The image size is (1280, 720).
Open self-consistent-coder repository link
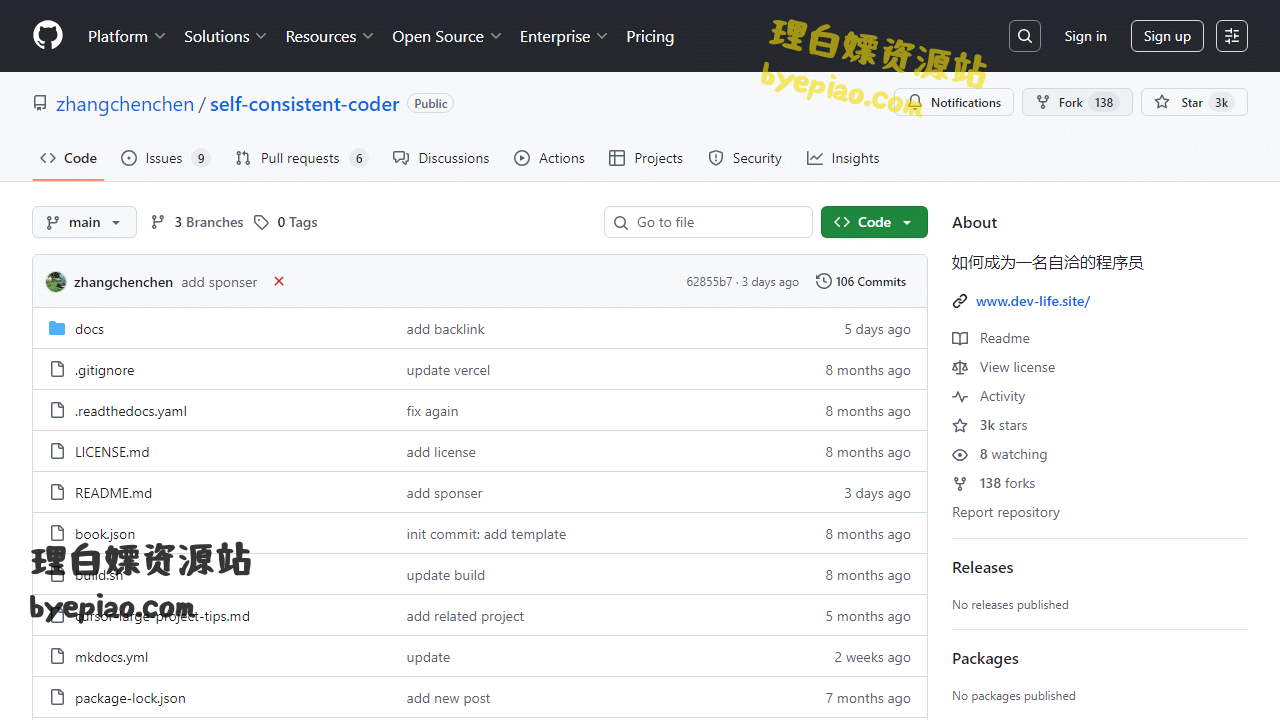coord(305,104)
